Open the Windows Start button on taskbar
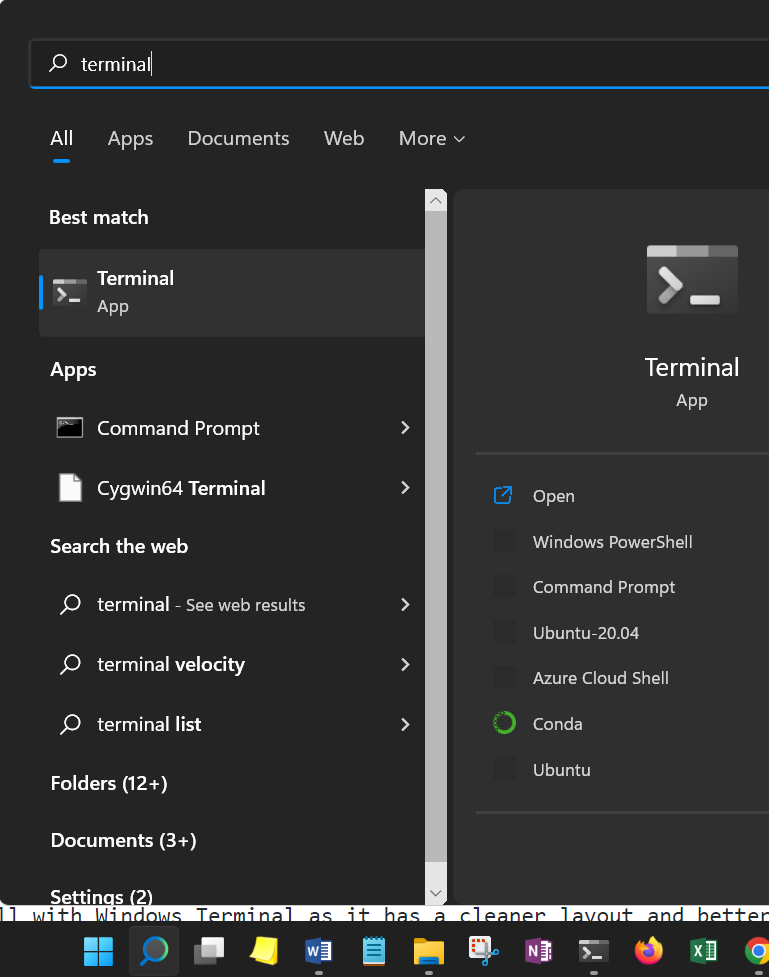Image resolution: width=769 pixels, height=977 pixels. [x=98, y=951]
